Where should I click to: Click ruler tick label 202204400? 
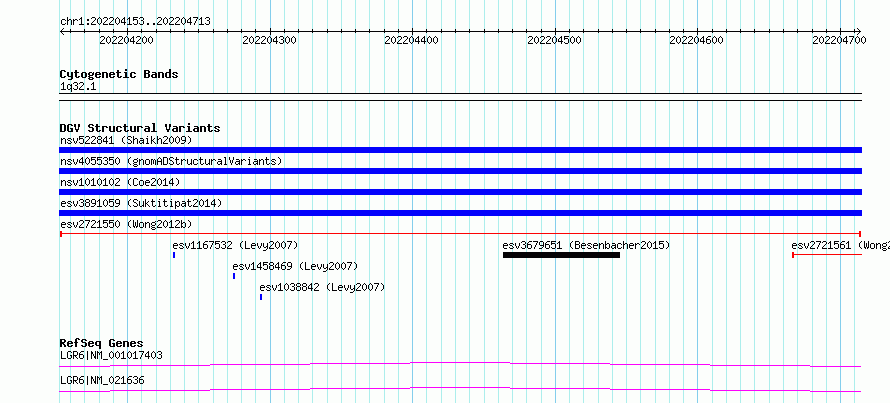[412, 40]
